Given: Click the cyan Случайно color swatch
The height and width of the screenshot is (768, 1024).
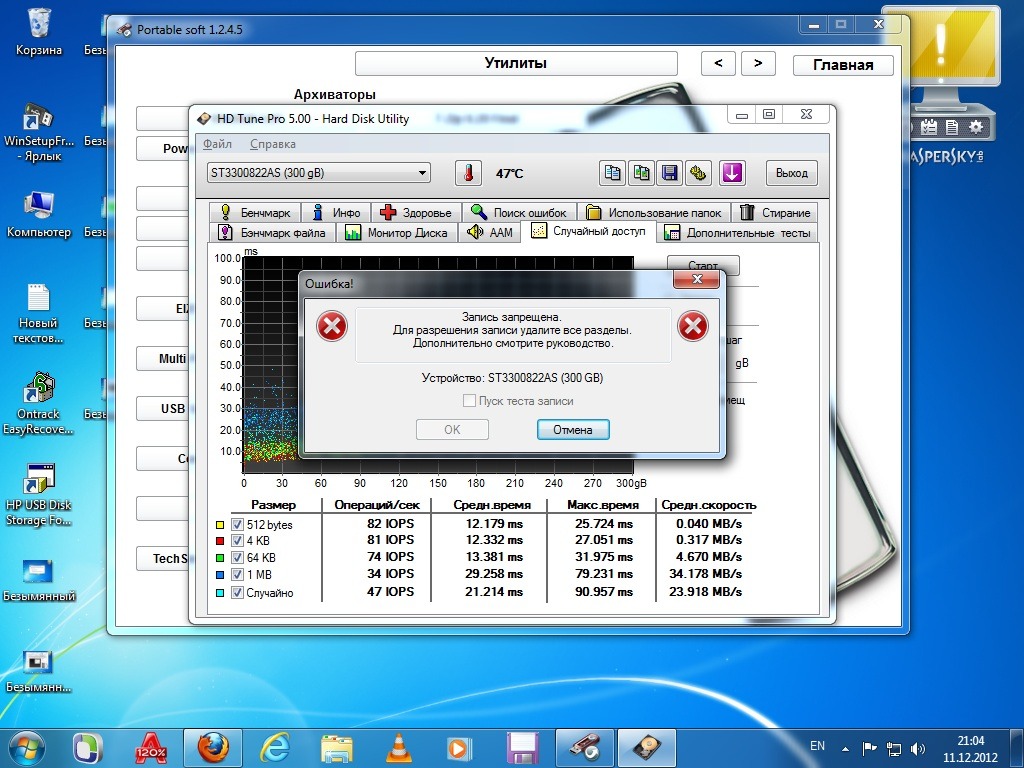Looking at the screenshot, I should click(220, 592).
